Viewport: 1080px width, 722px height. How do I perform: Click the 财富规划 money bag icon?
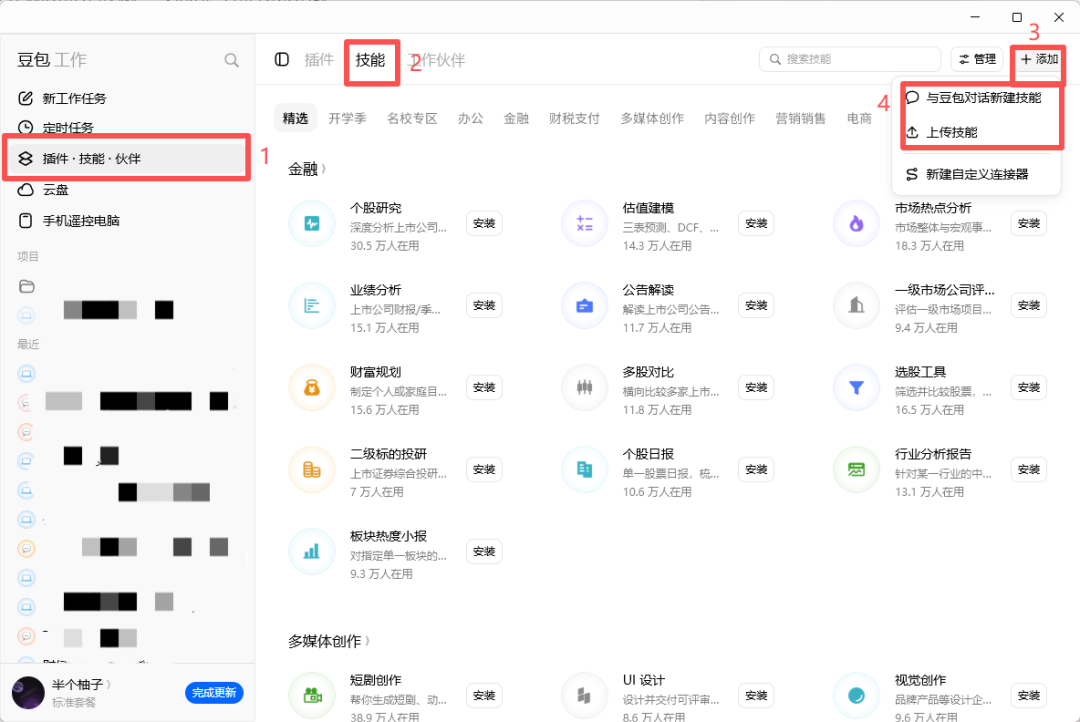tap(311, 387)
